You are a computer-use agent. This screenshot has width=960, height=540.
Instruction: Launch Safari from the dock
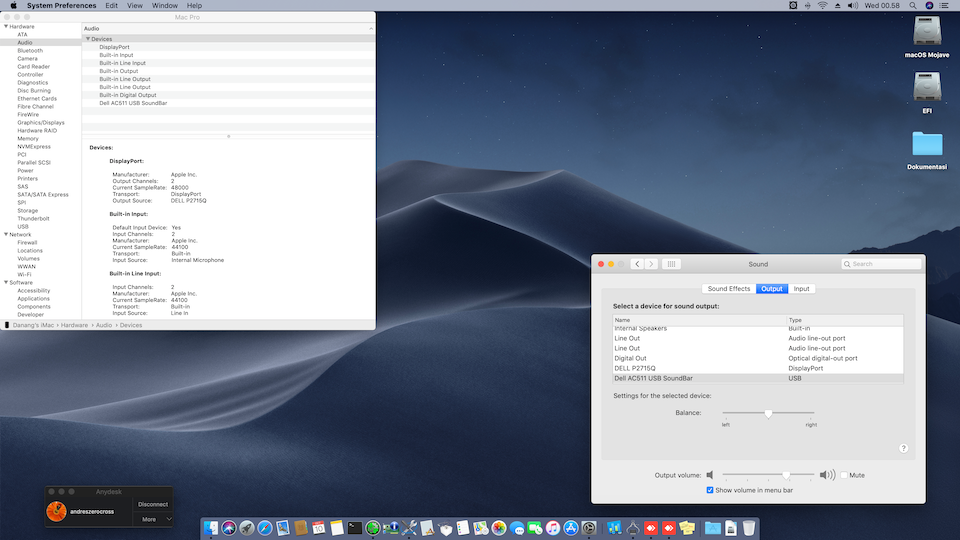click(x=266, y=527)
